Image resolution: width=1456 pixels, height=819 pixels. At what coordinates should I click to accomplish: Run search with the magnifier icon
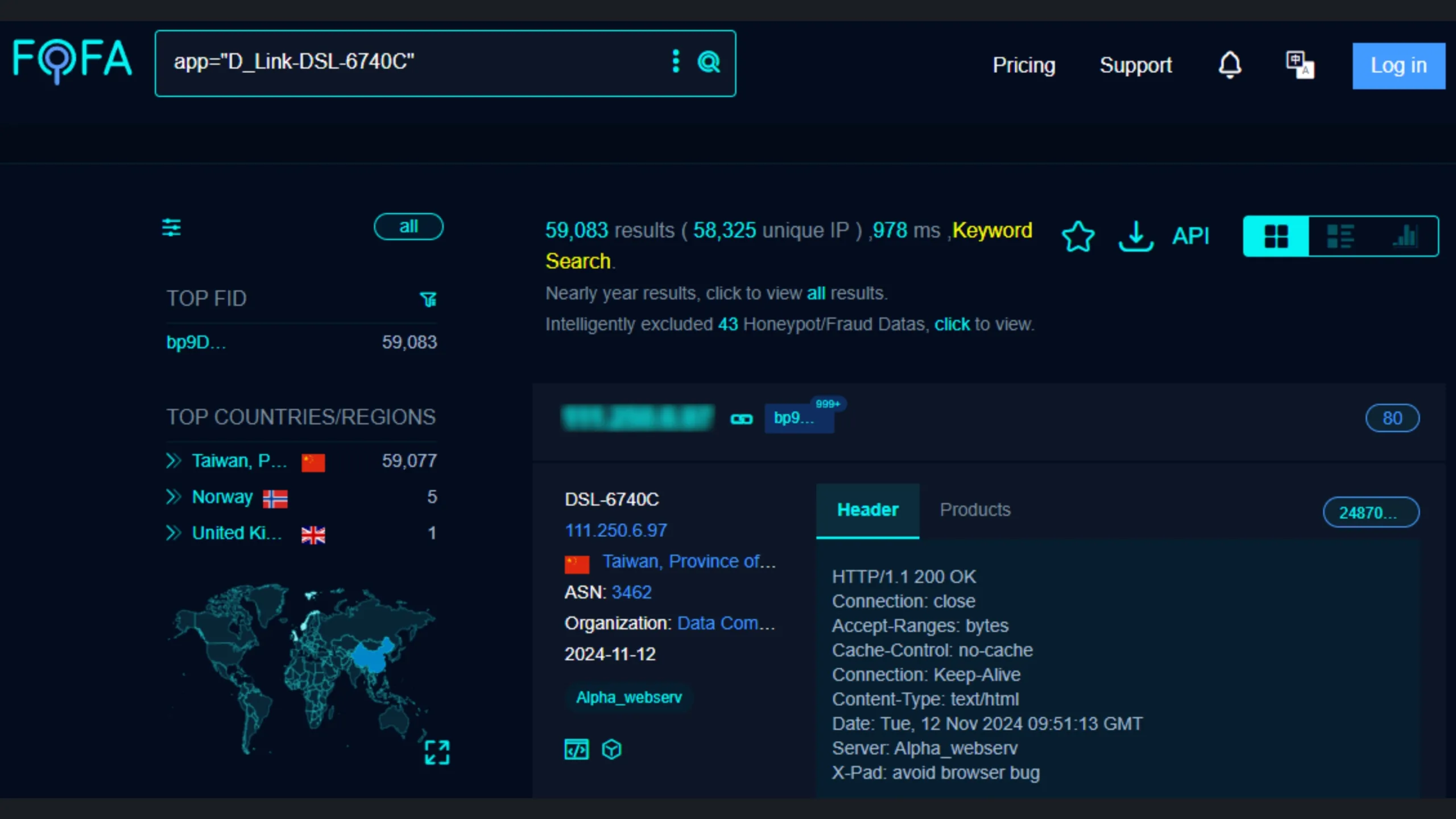coord(709,61)
